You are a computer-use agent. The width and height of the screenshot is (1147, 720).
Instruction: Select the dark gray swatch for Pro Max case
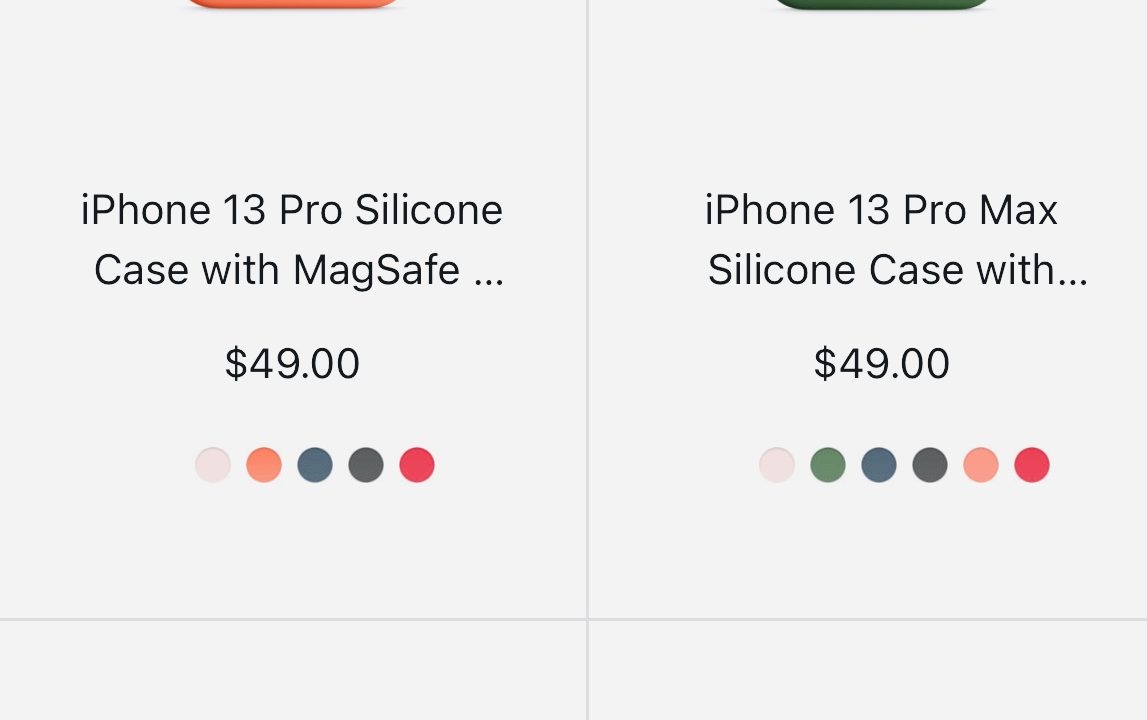coord(930,465)
